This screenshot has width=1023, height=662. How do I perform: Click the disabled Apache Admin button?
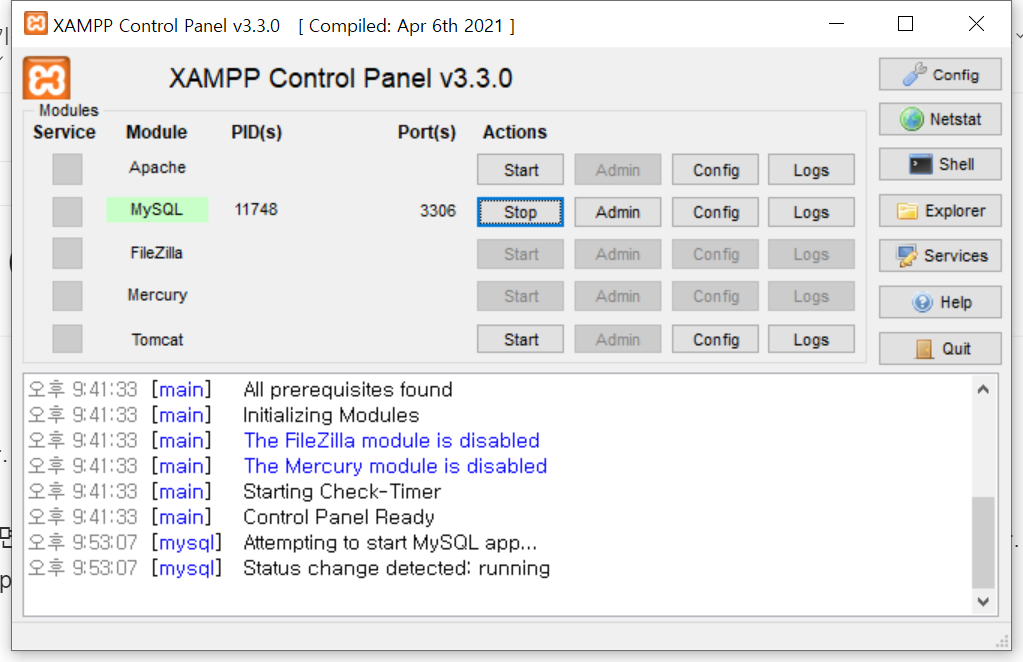(x=617, y=170)
